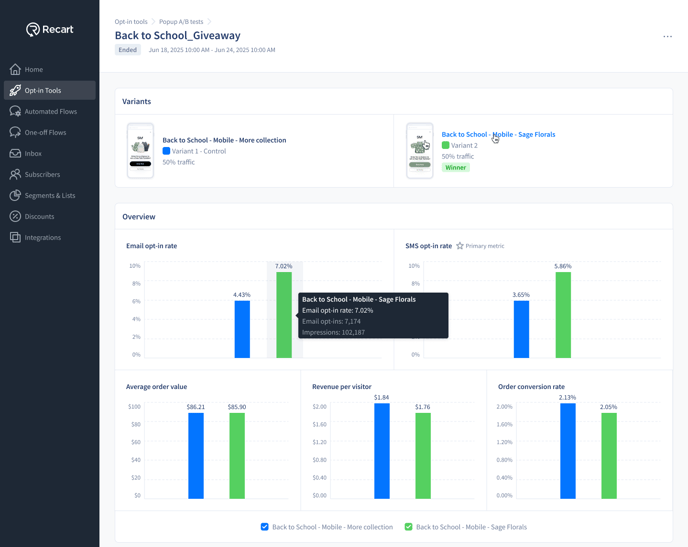Image resolution: width=688 pixels, height=547 pixels.
Task: Click the Variant 2 popup preview thumbnail
Action: (420, 151)
